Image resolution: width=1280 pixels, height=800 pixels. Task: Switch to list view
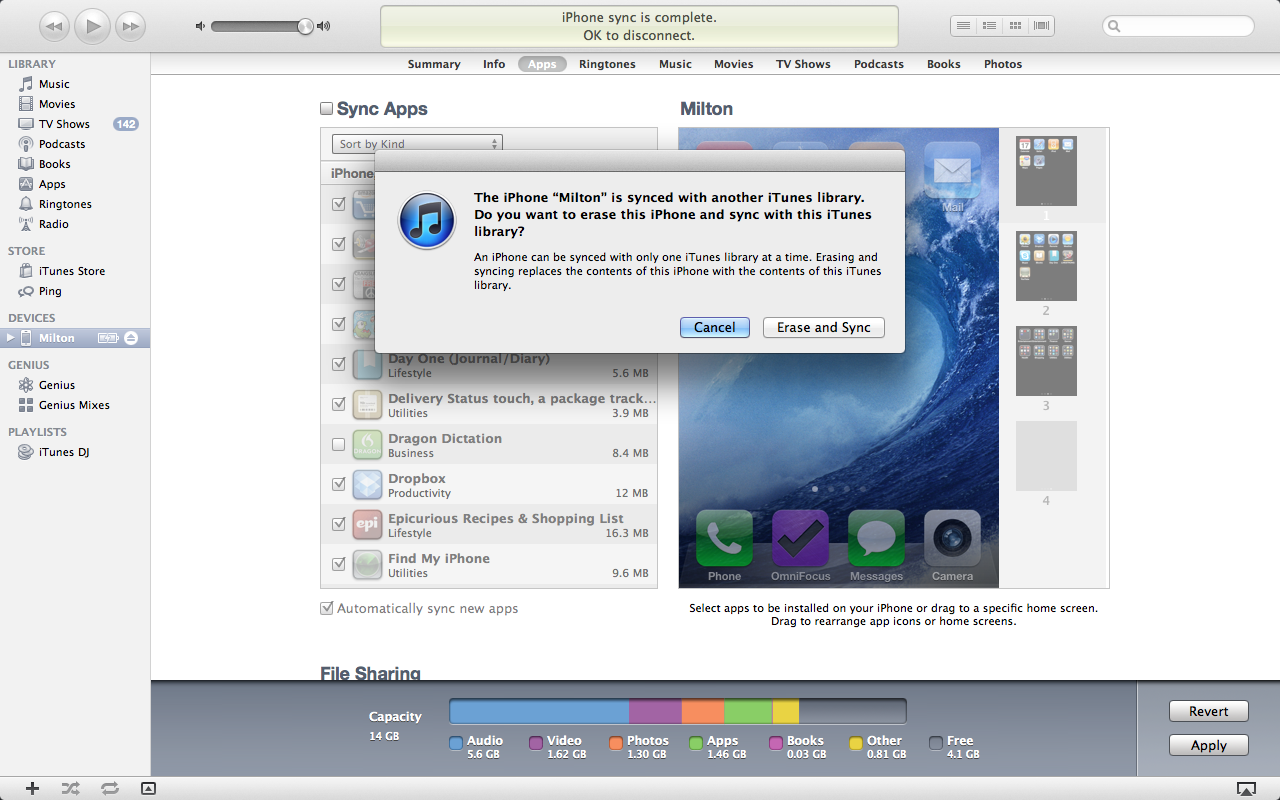click(963, 26)
